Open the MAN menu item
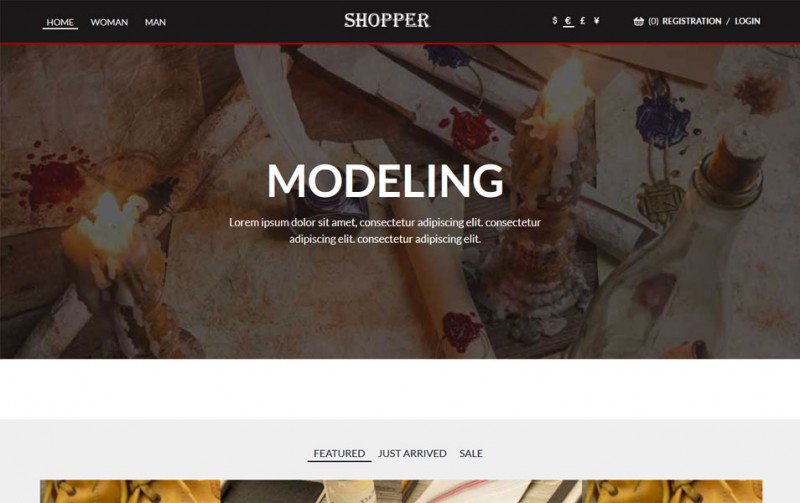 (x=155, y=22)
